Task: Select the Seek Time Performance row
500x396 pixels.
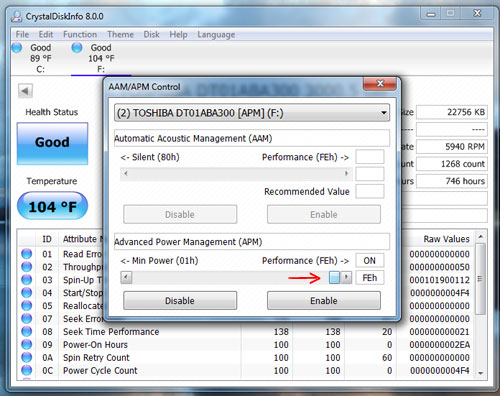Action: (246, 332)
